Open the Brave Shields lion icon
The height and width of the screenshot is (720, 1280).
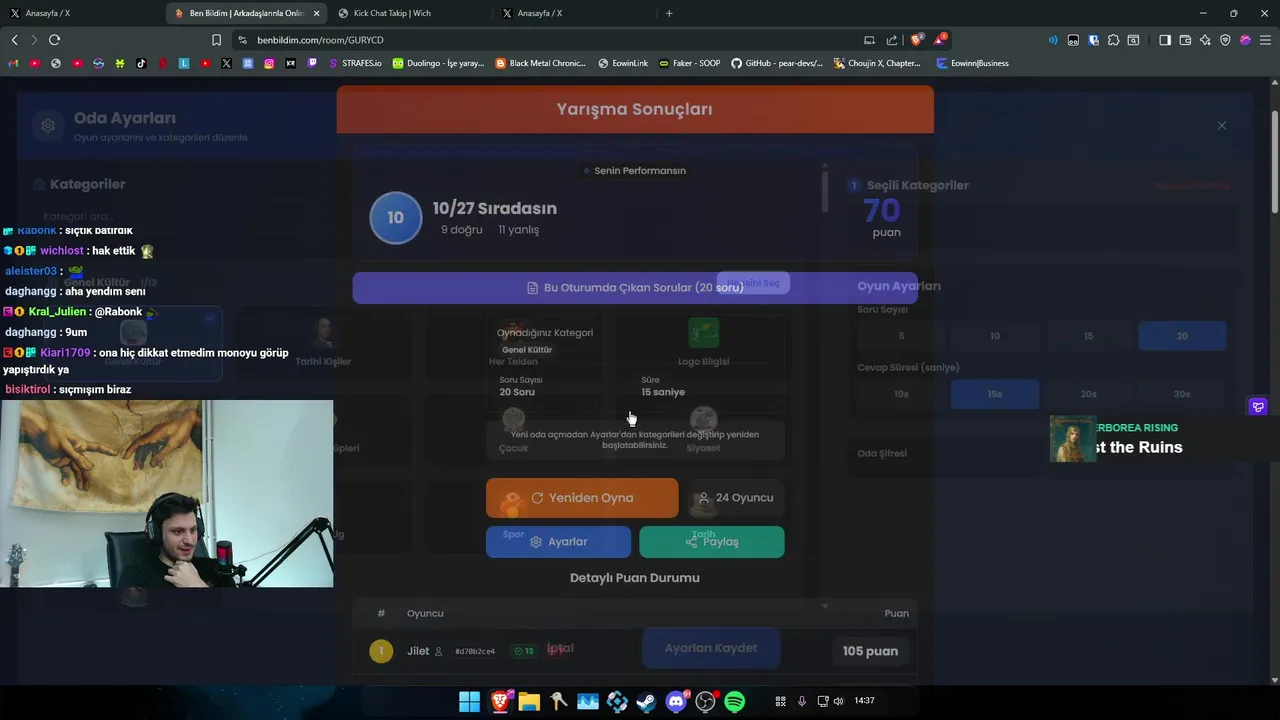point(917,40)
